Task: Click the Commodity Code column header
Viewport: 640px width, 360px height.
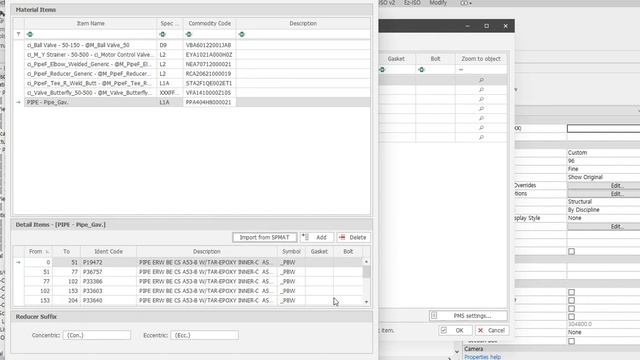Action: (x=209, y=23)
